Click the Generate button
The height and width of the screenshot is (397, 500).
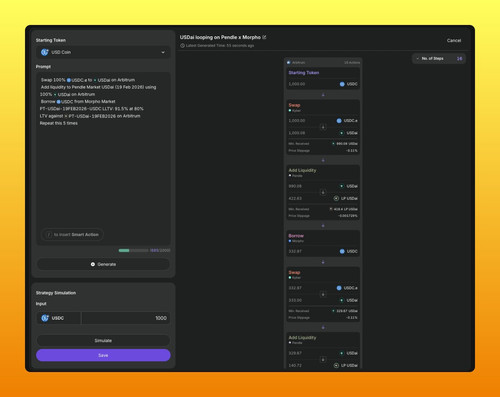(x=103, y=264)
